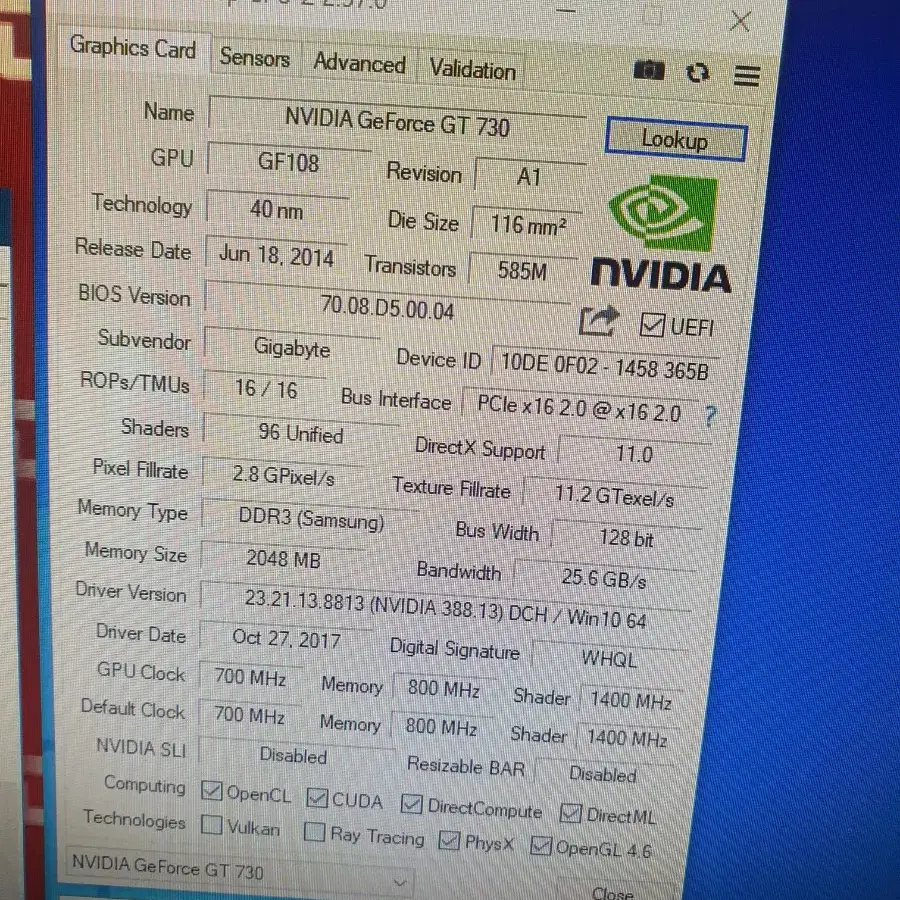Toggle the DirectCompute checkbox
Screen dimensions: 900x900
[x=412, y=804]
